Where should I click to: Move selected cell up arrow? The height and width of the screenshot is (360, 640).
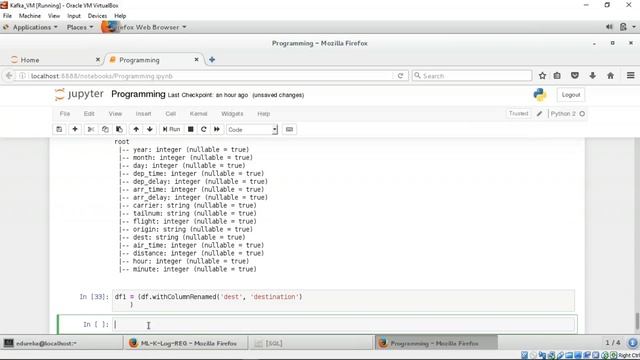click(x=136, y=129)
